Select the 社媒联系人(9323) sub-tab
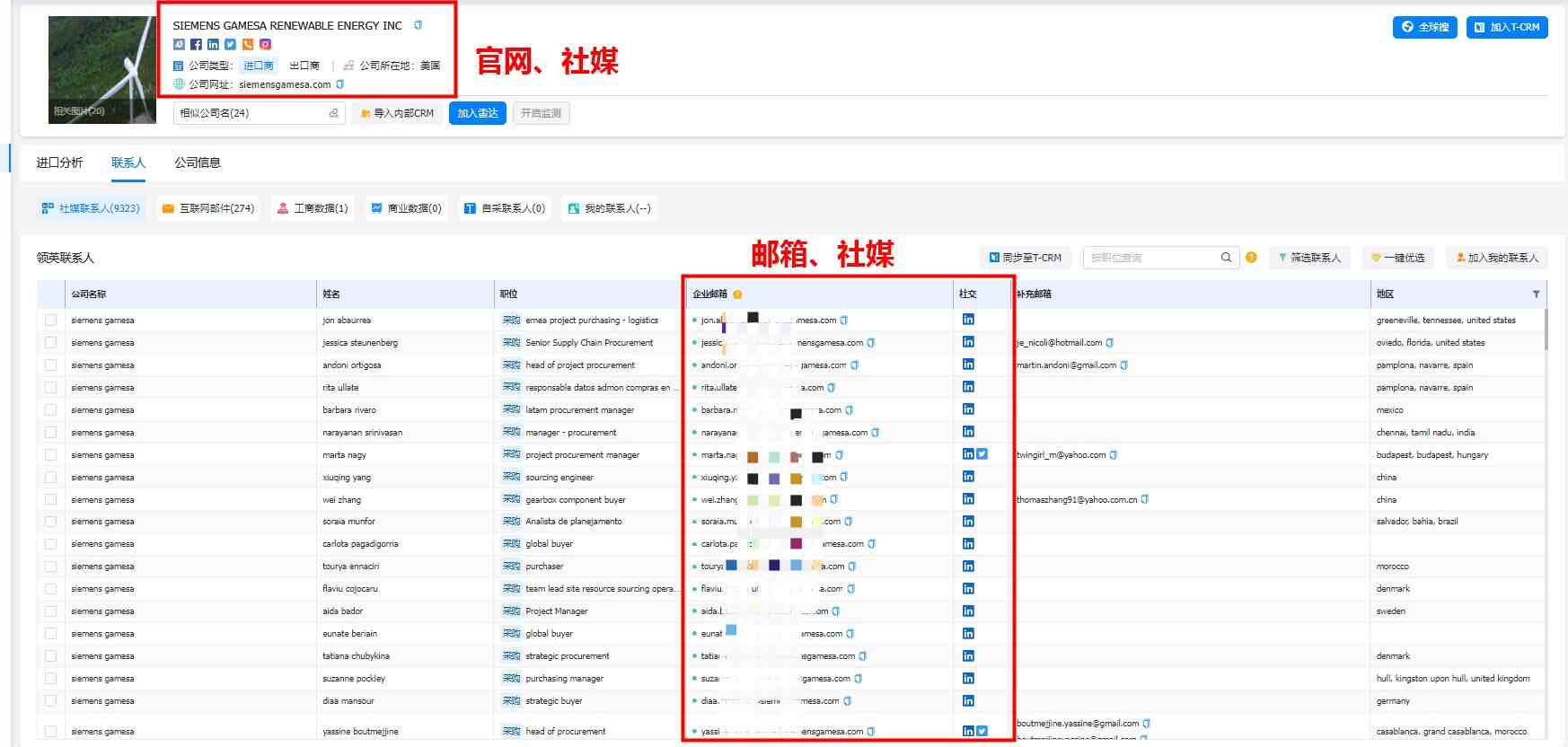This screenshot has height=747, width=1568. (x=91, y=208)
